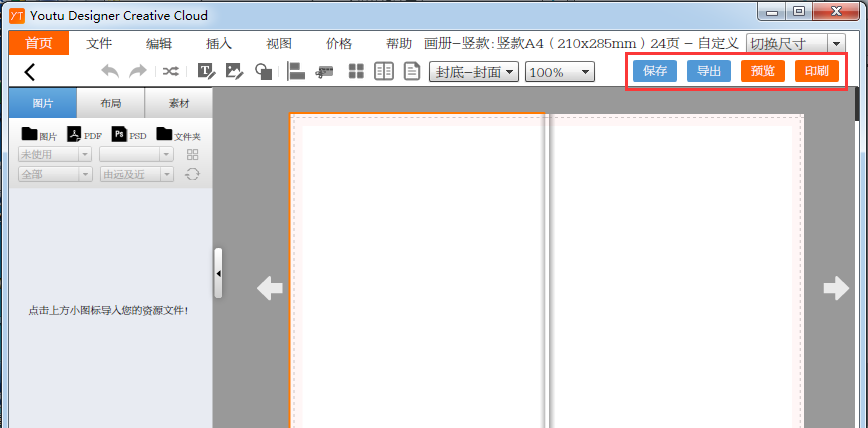Screen dimensions: 868x428
Task: Open the 由远及近 sort order dropdown
Action: tap(136, 174)
